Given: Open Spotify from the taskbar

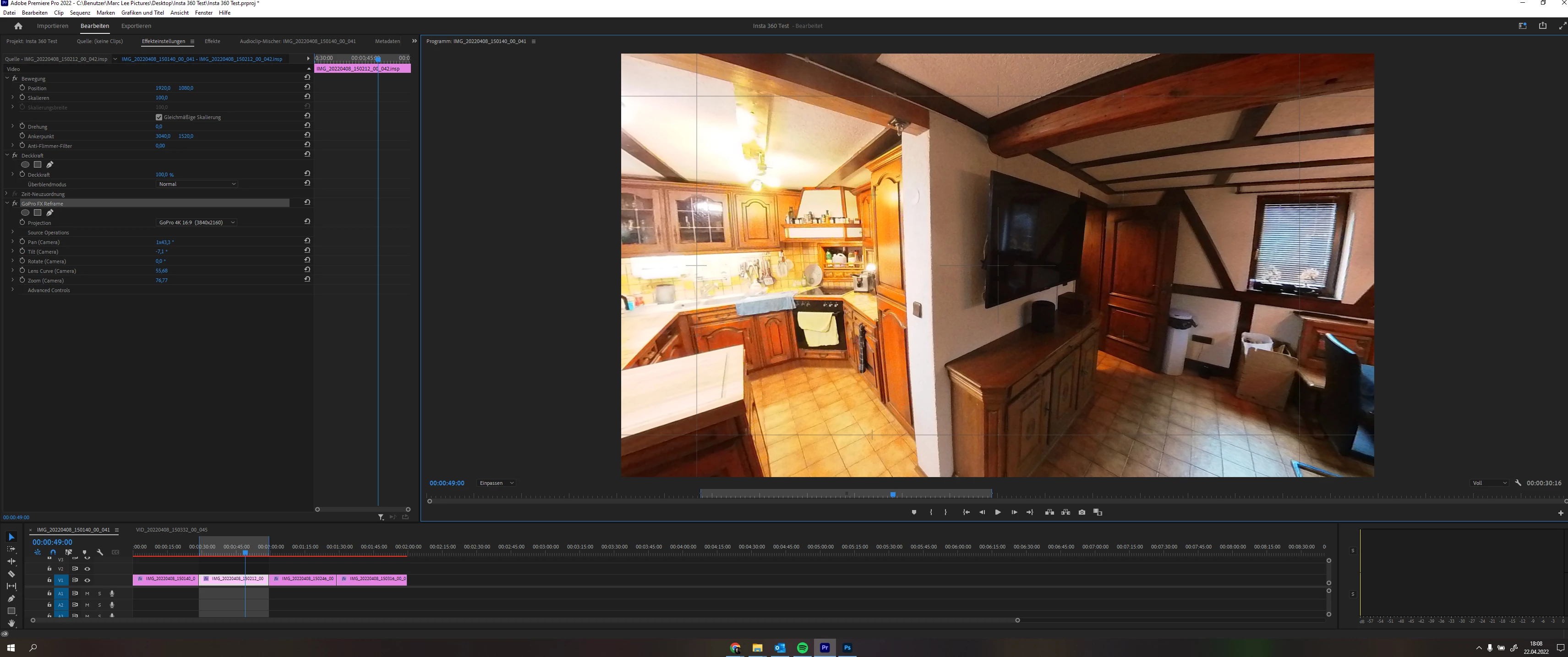Looking at the screenshot, I should (x=802, y=648).
